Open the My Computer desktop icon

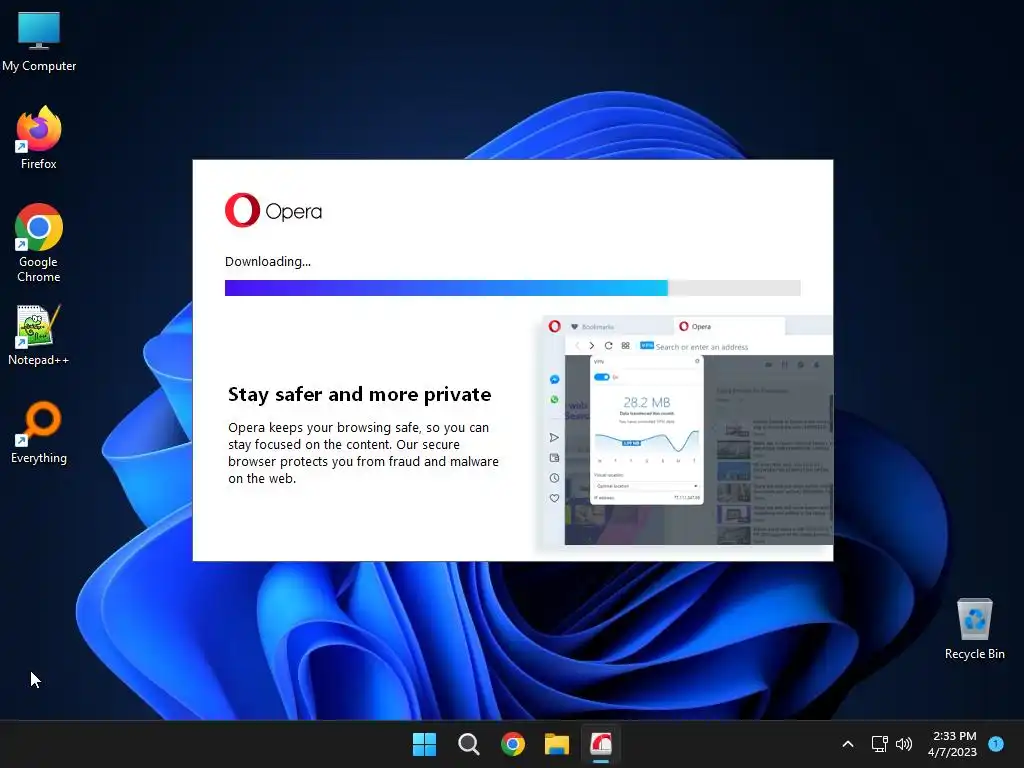tap(39, 42)
